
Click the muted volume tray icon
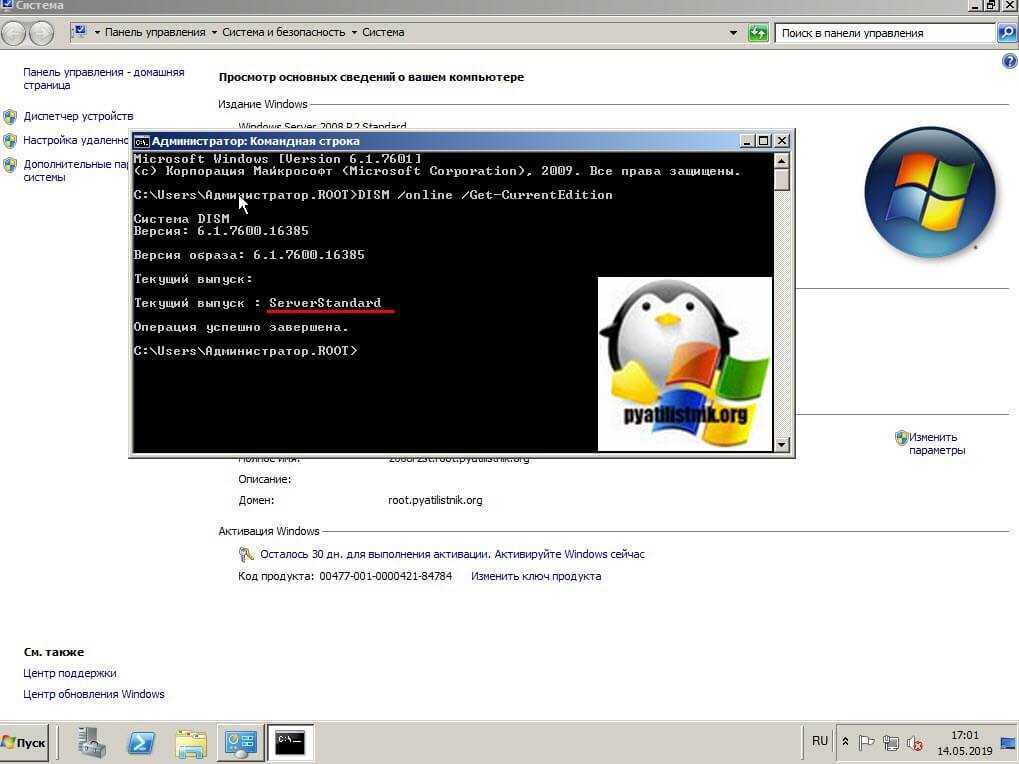click(x=914, y=743)
